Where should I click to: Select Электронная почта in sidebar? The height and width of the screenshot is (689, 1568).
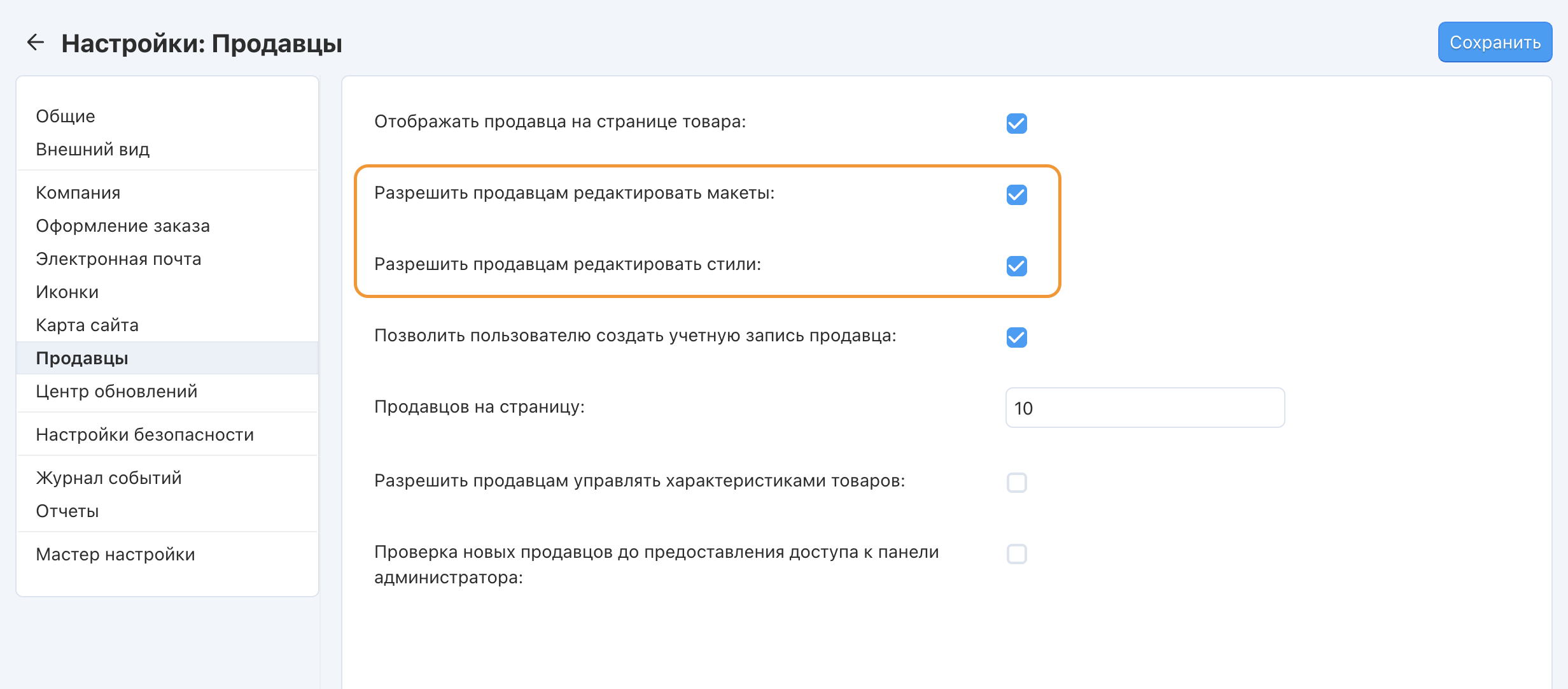point(118,259)
